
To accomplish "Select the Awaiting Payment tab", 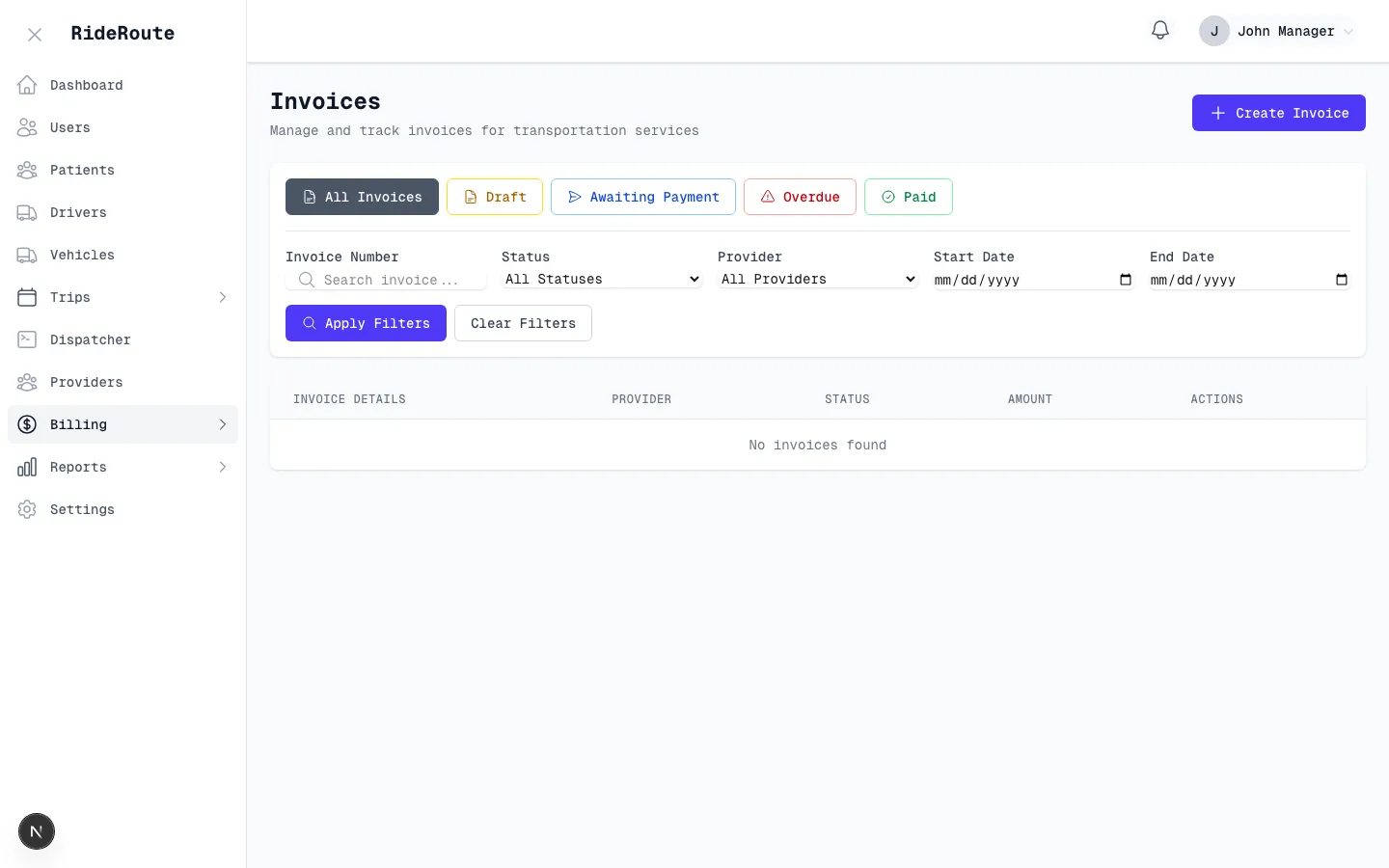I will coord(643,197).
